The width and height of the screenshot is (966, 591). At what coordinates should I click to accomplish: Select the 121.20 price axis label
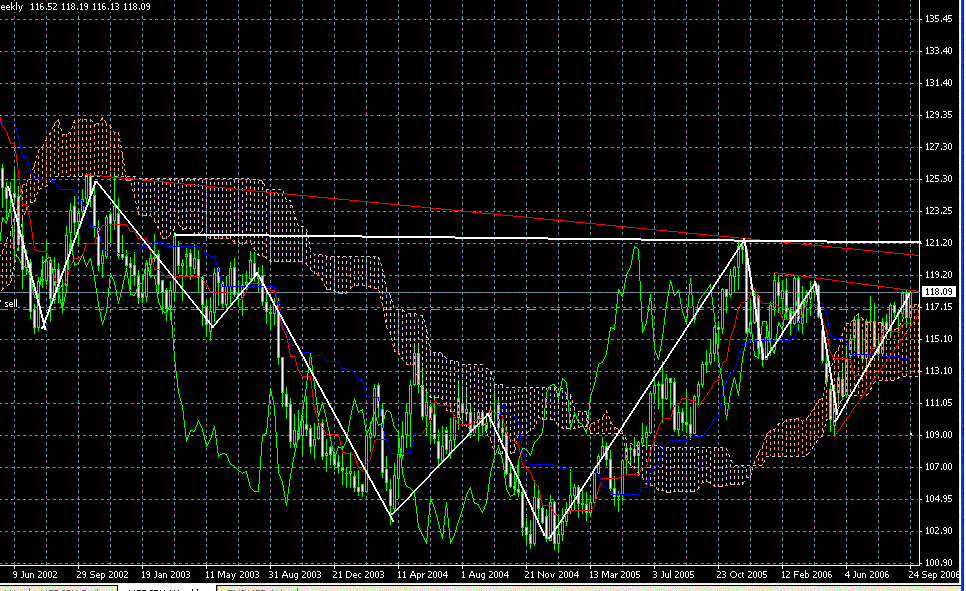[x=939, y=243]
